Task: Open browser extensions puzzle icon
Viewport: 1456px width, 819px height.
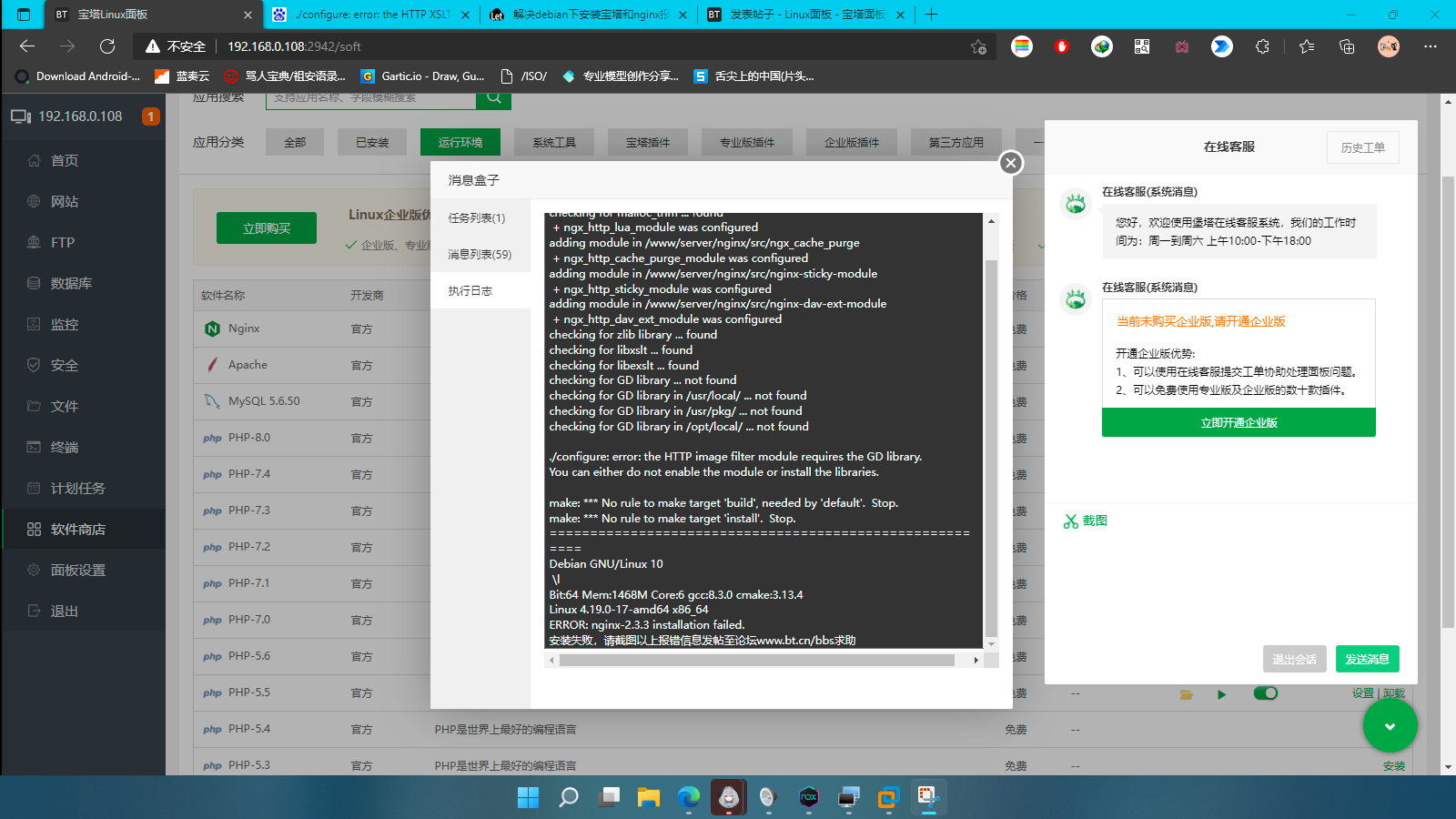Action: coord(1262,46)
